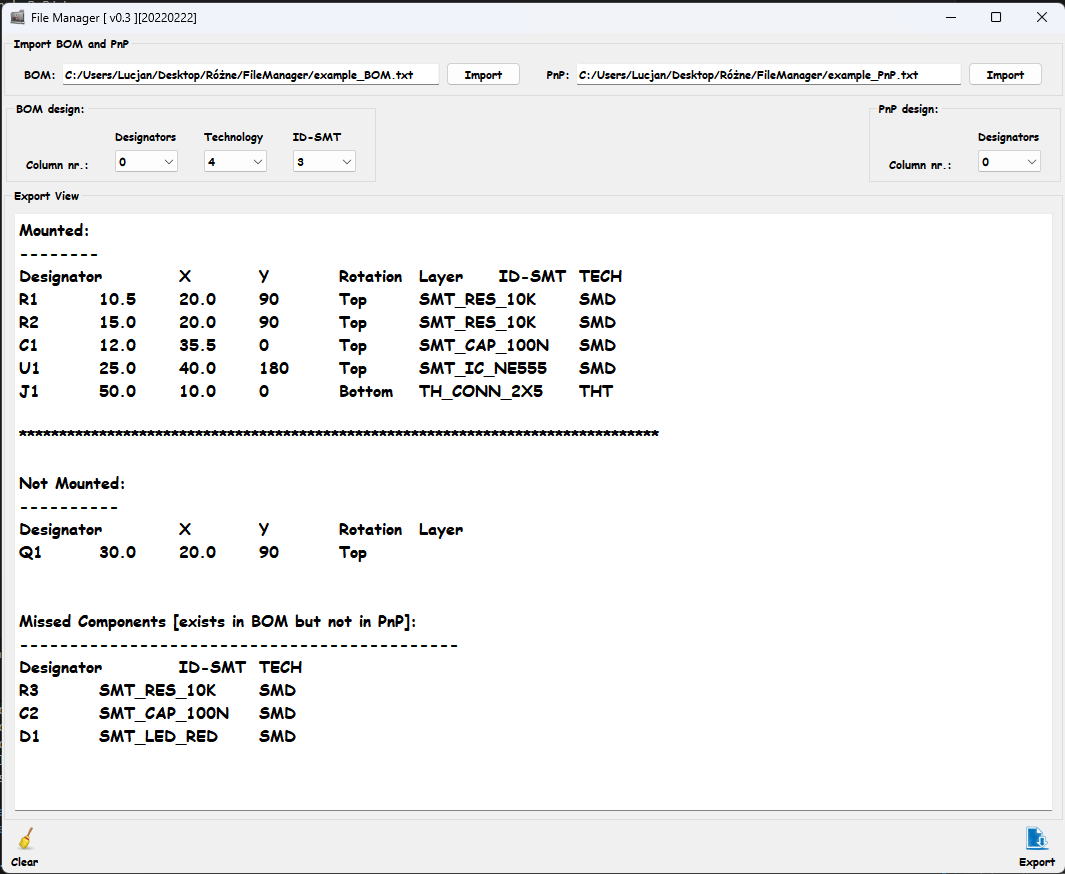
Task: Click 50.0 value in J1 row
Action: [118, 392]
